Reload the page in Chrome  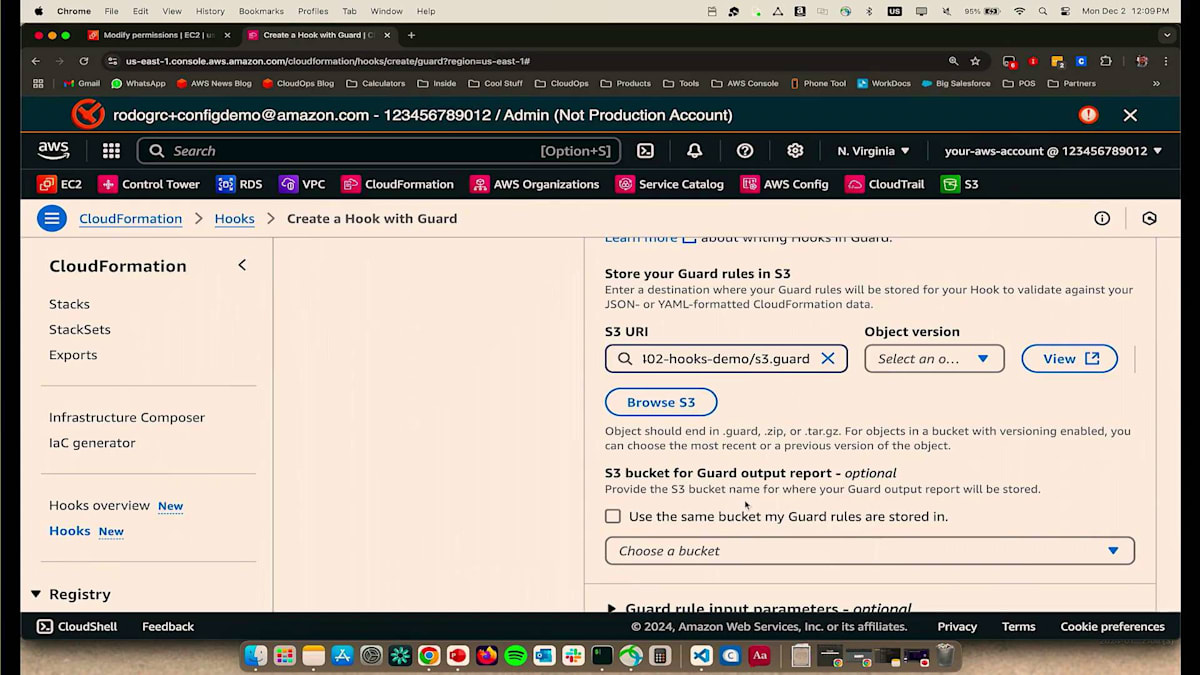[x=84, y=61]
